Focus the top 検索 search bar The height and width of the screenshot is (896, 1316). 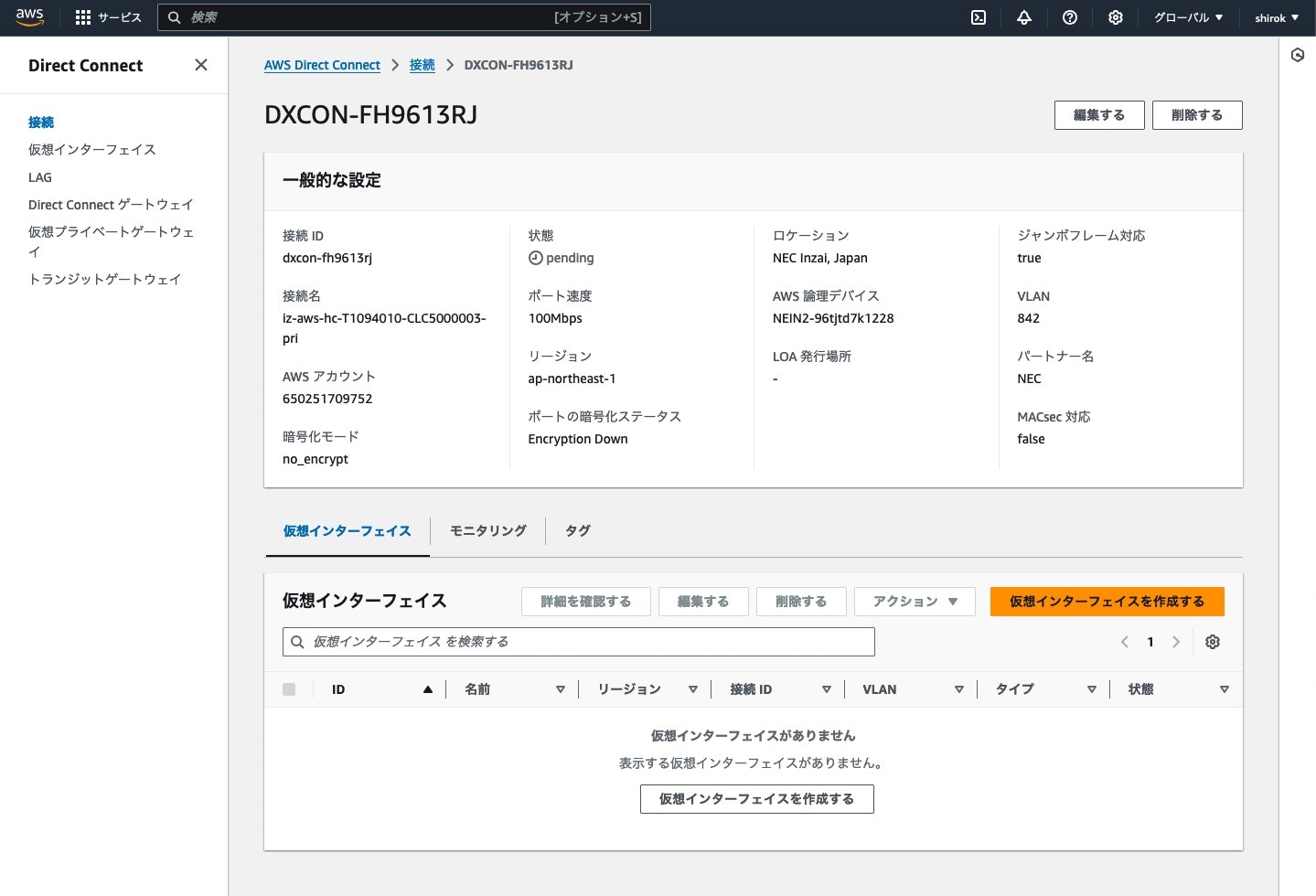[x=403, y=17]
